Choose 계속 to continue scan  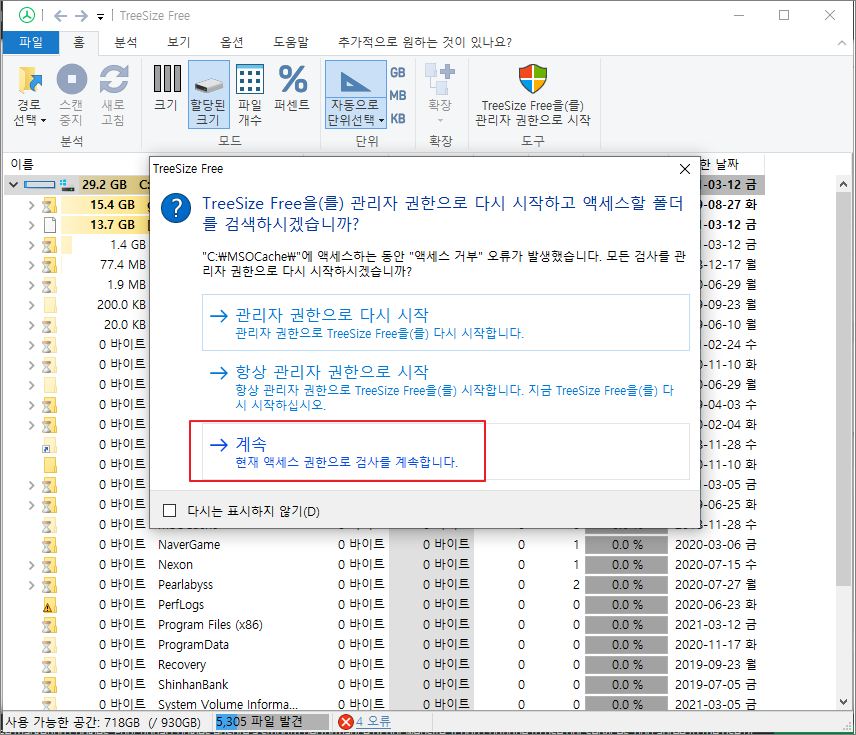(445, 452)
